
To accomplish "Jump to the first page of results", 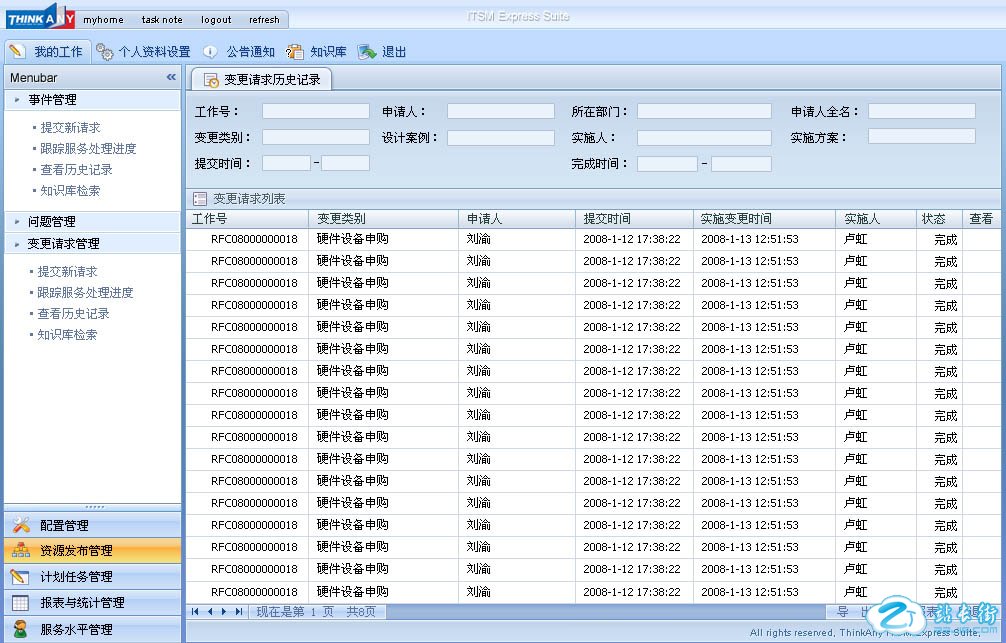I will point(195,611).
